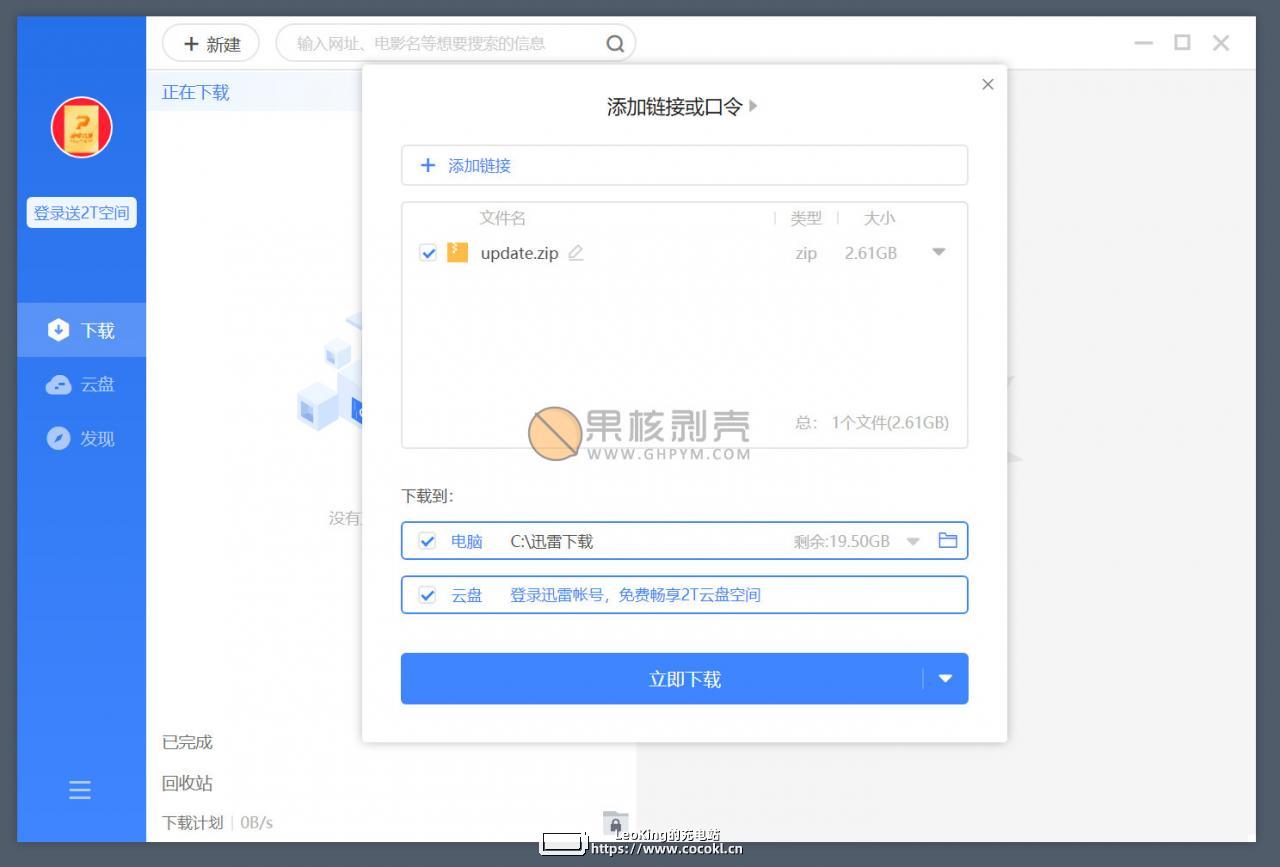
Task: Click the pencil rename icon beside update.zip
Action: (575, 253)
